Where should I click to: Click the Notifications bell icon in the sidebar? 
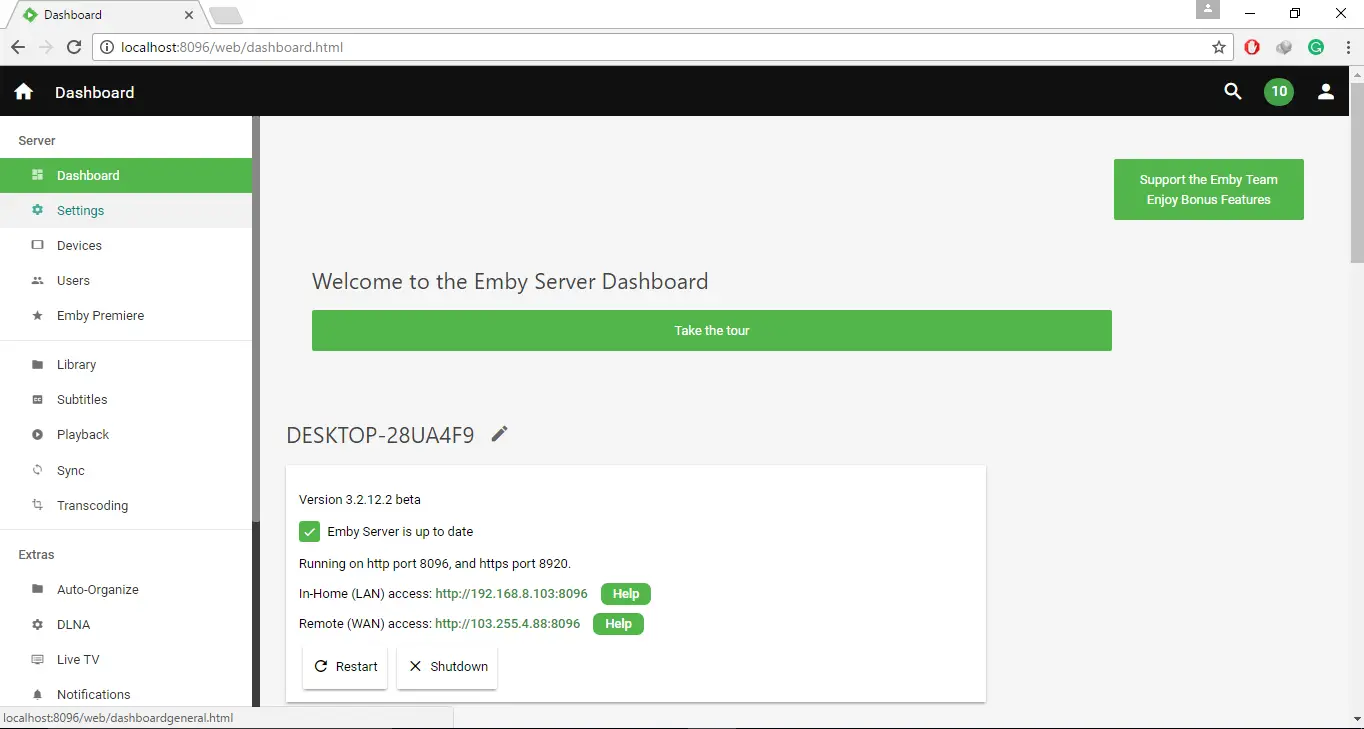point(38,694)
